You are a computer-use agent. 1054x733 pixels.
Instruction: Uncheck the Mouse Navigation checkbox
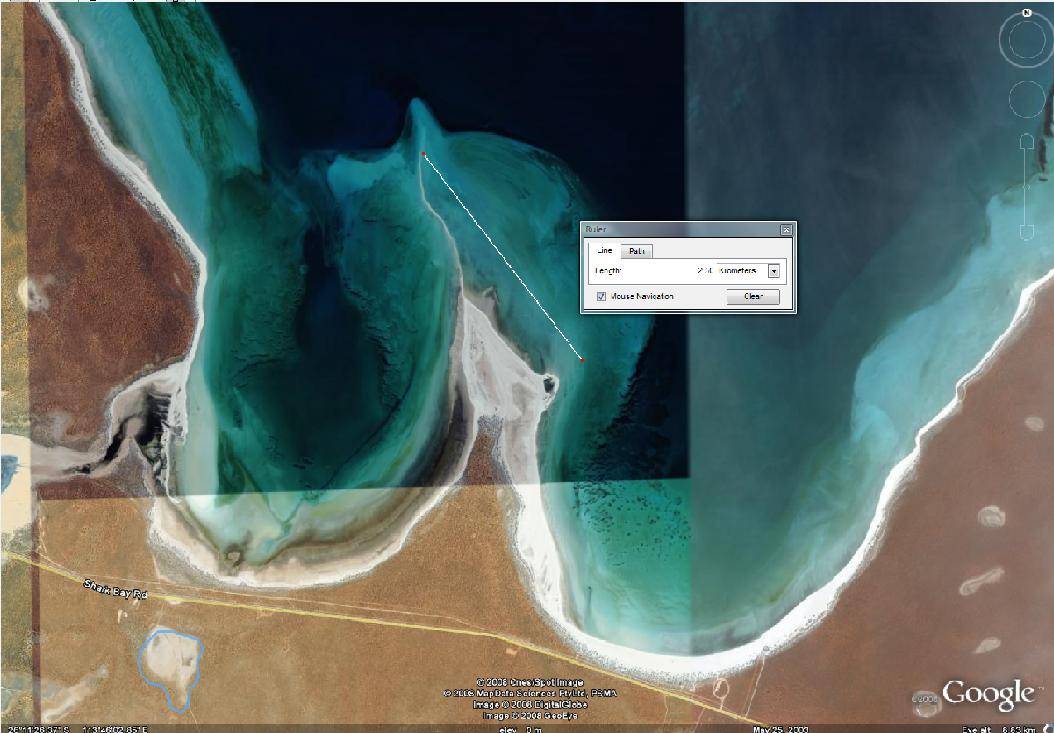601,297
